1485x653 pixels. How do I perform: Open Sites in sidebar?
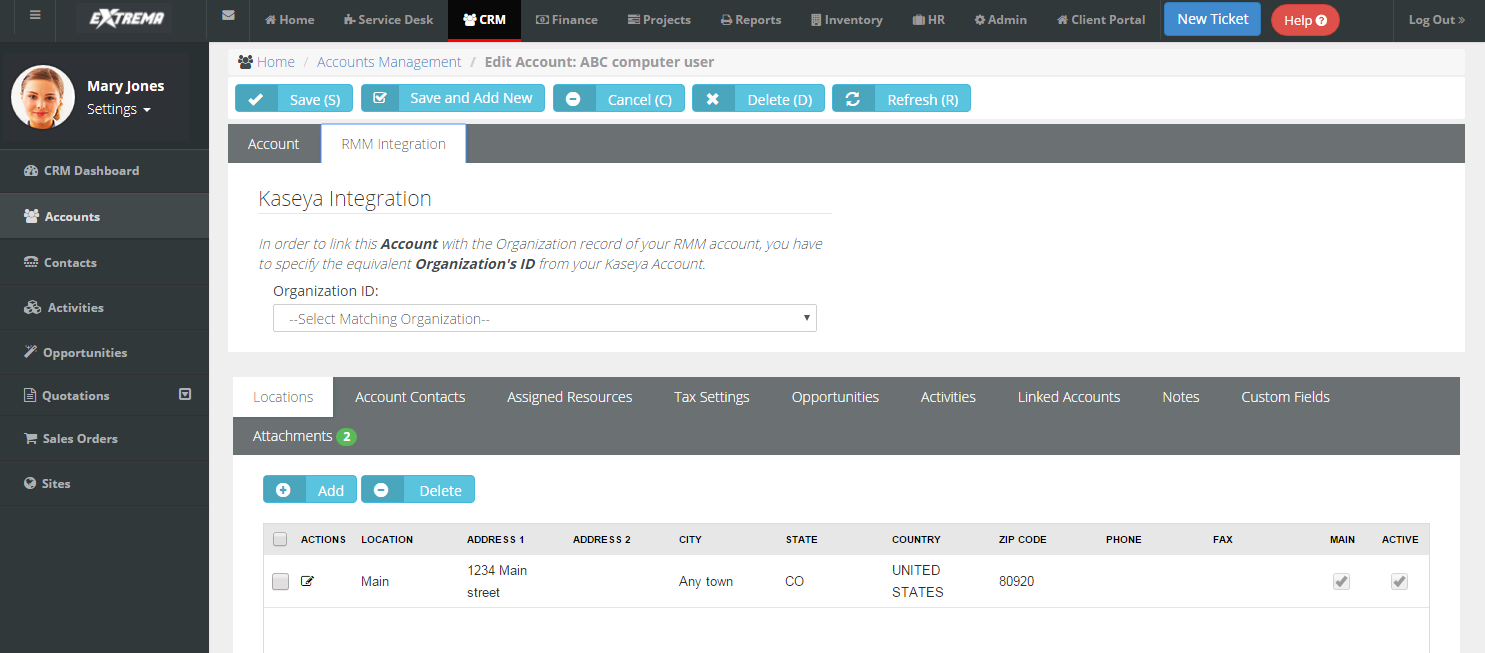[104, 483]
